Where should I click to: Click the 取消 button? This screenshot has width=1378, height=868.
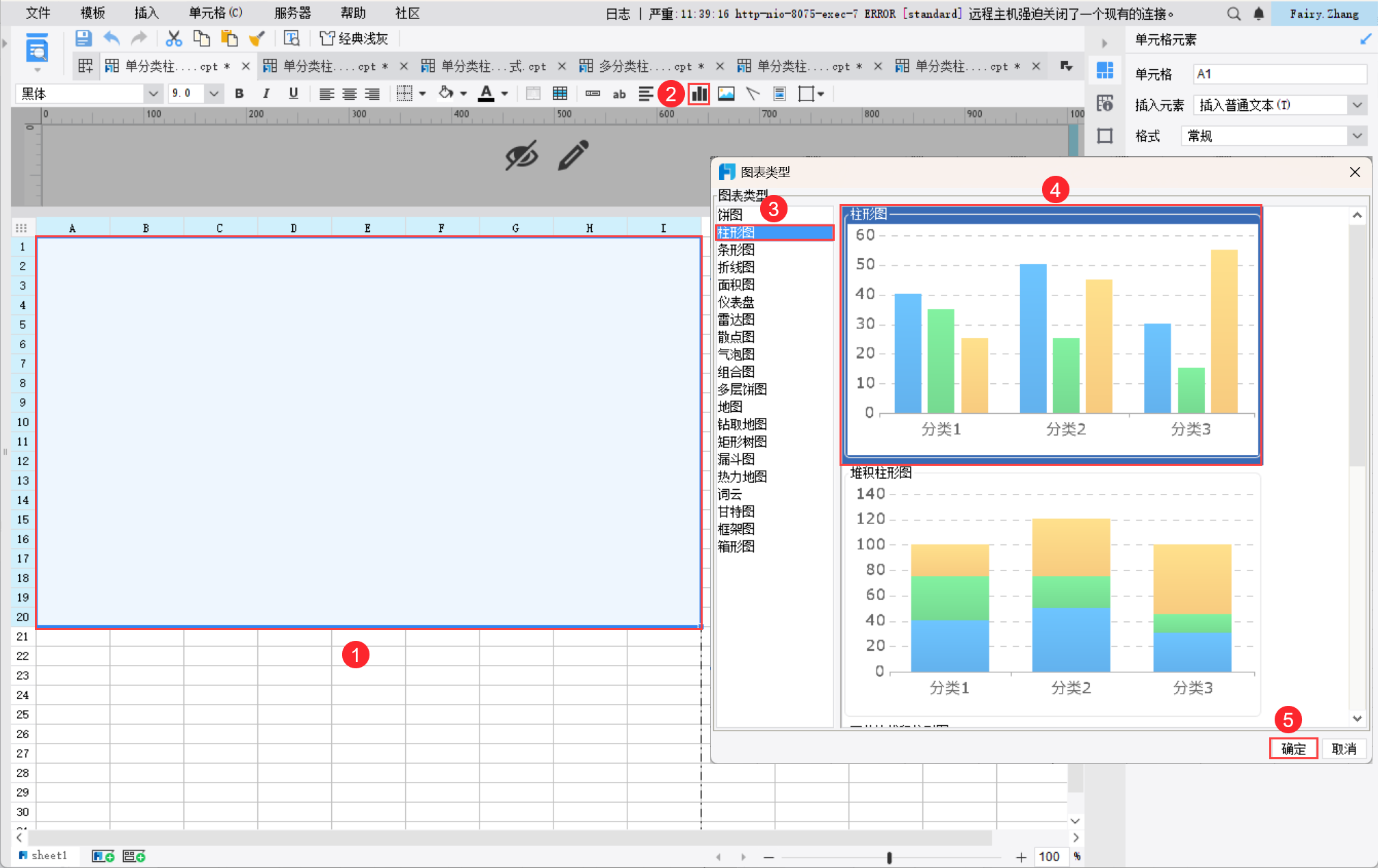1344,749
